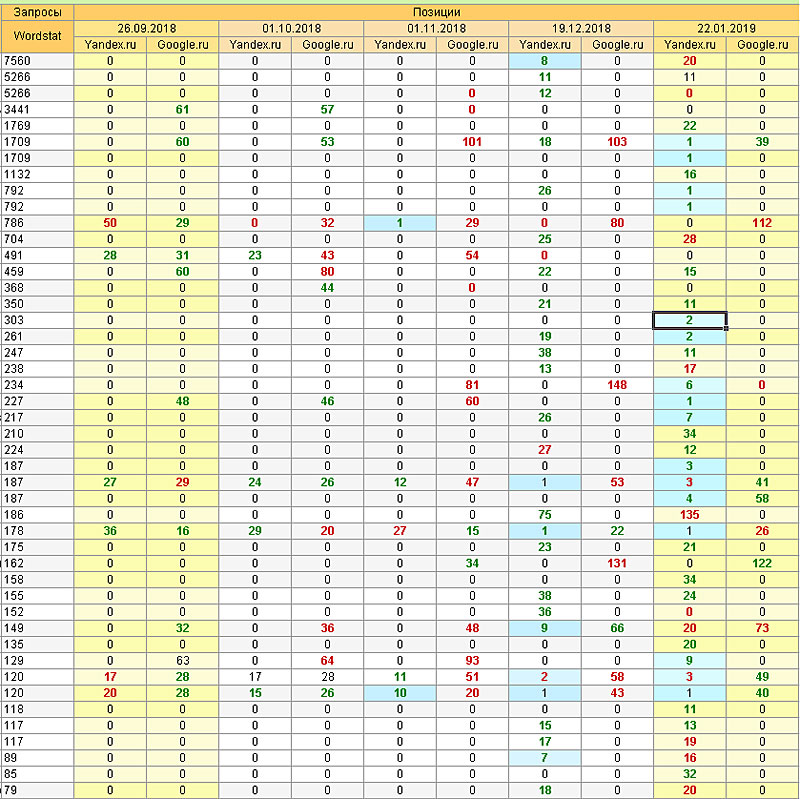Click the 19.12.2018 date header
Screen dimensions: 800x799
581,28
